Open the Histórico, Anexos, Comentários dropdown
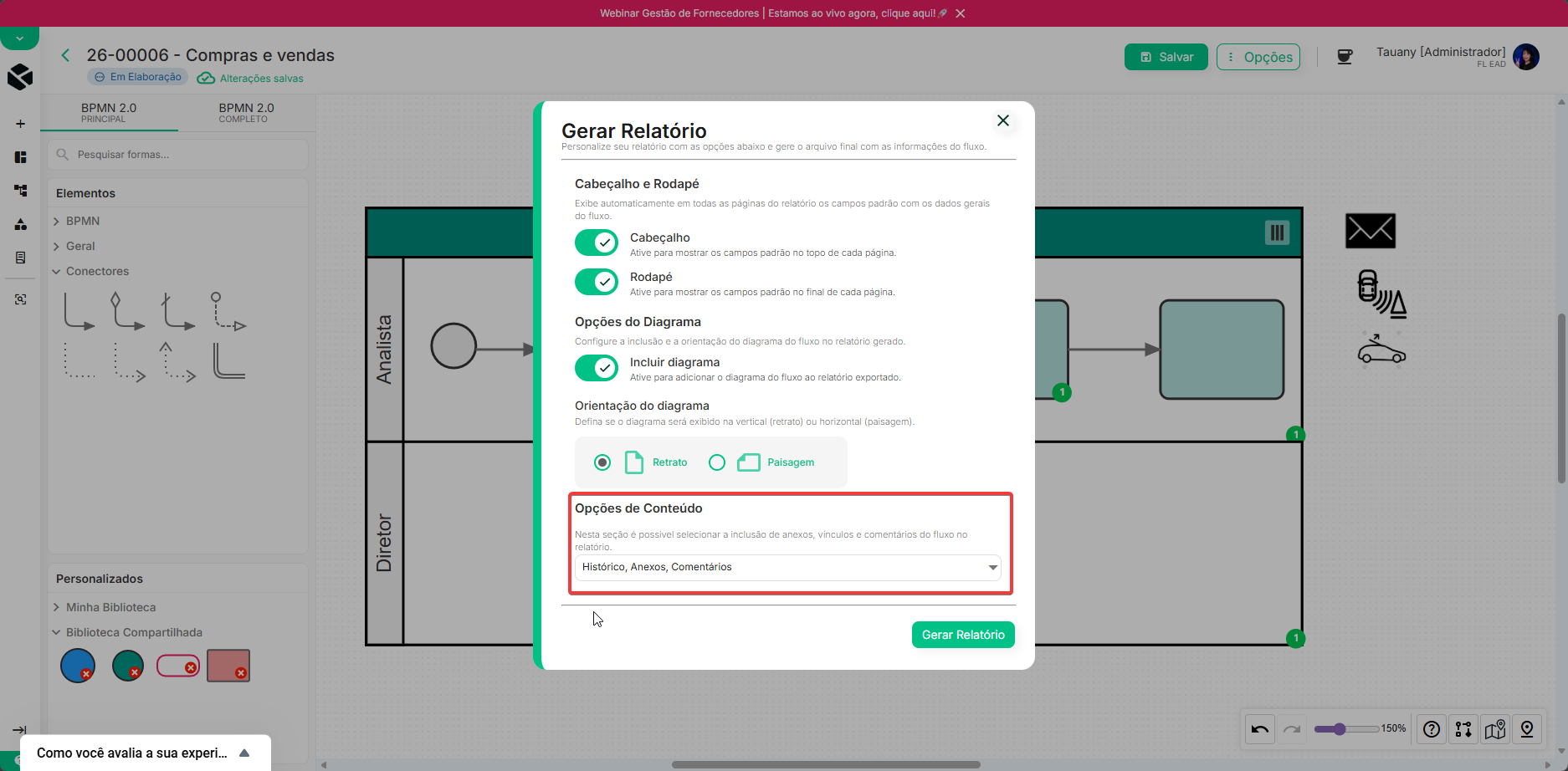The image size is (1568, 771). [x=788, y=567]
